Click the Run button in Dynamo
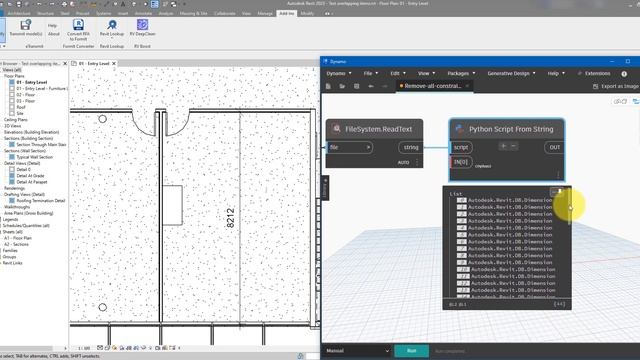Image resolution: width=640 pixels, height=360 pixels. 411,351
